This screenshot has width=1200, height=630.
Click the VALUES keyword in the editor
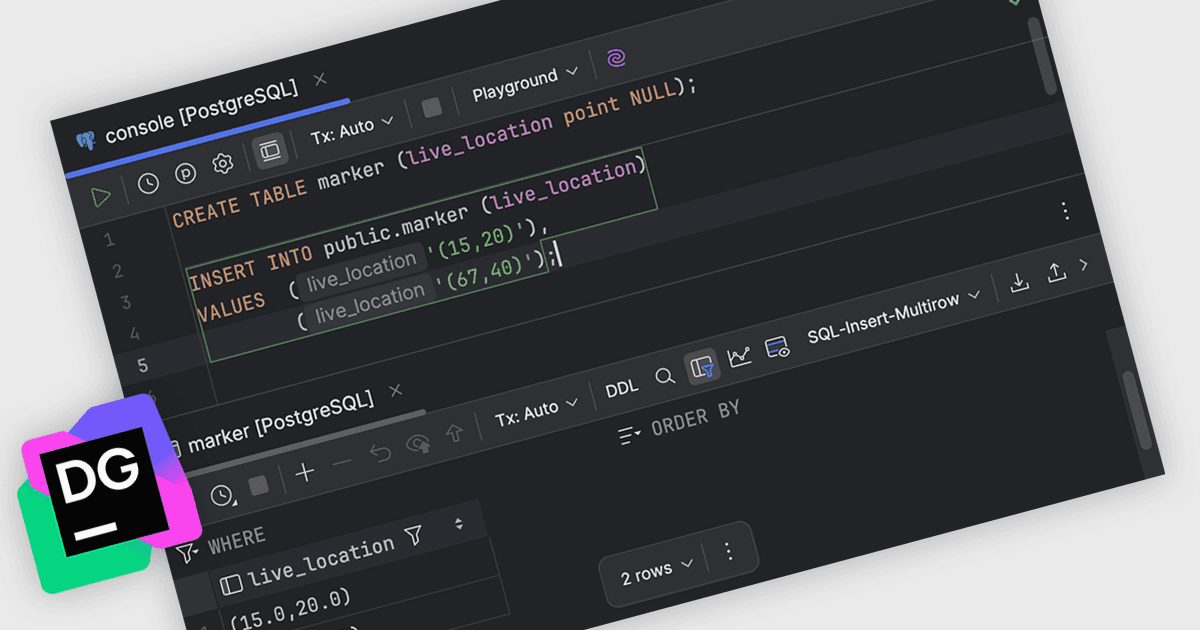231,306
